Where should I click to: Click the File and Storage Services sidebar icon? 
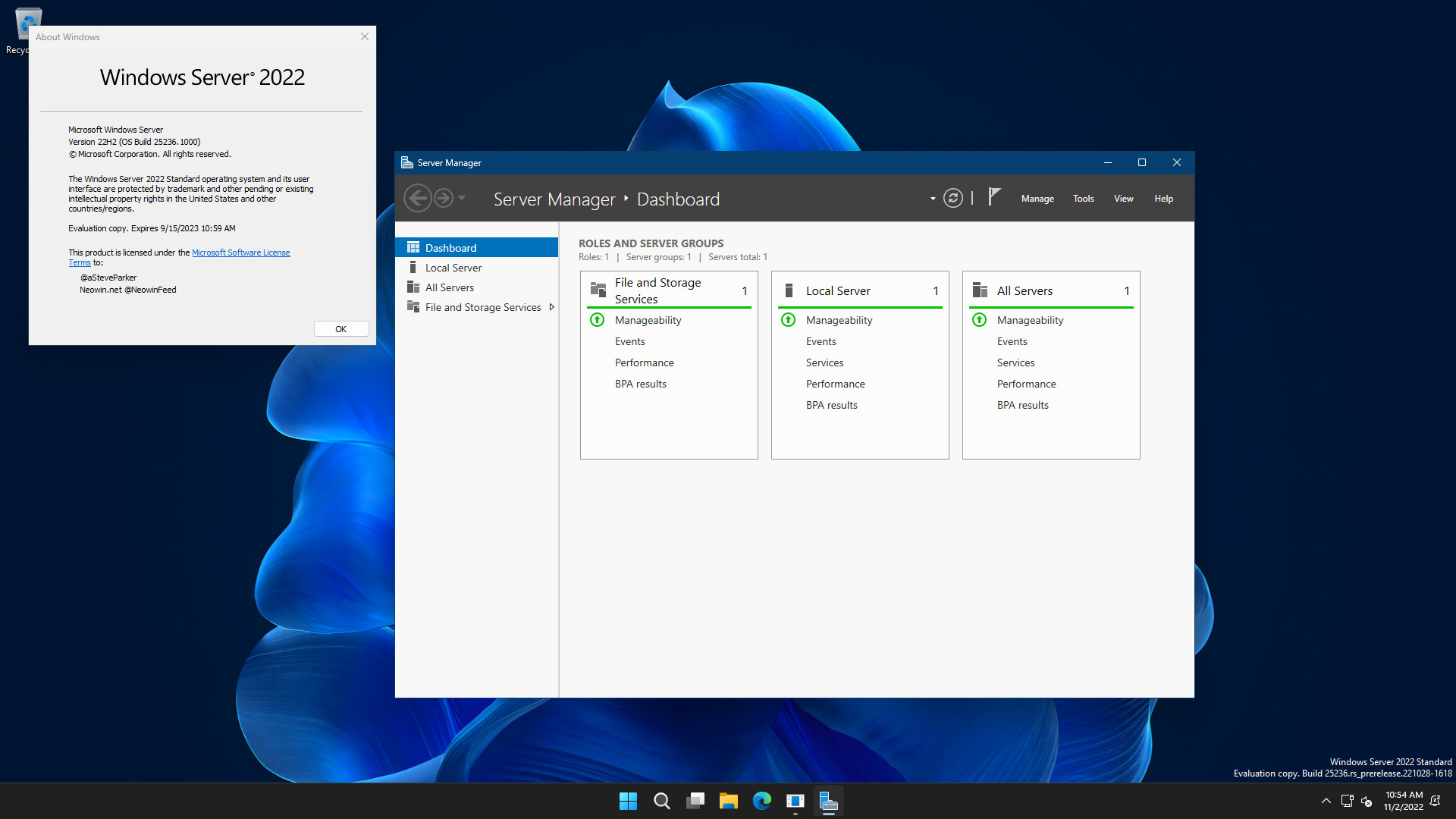[x=413, y=306]
